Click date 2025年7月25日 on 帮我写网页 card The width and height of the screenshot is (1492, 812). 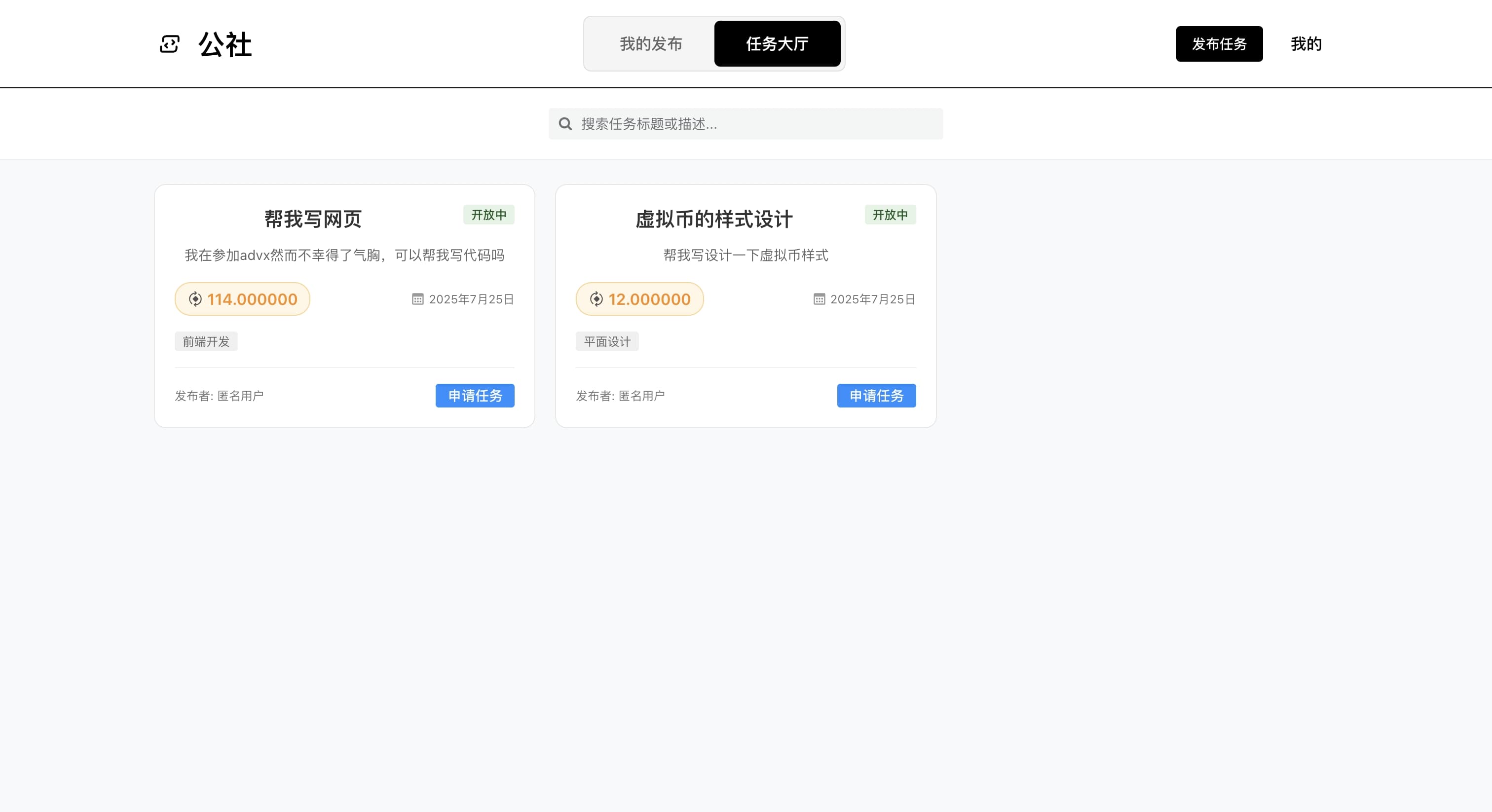click(472, 299)
